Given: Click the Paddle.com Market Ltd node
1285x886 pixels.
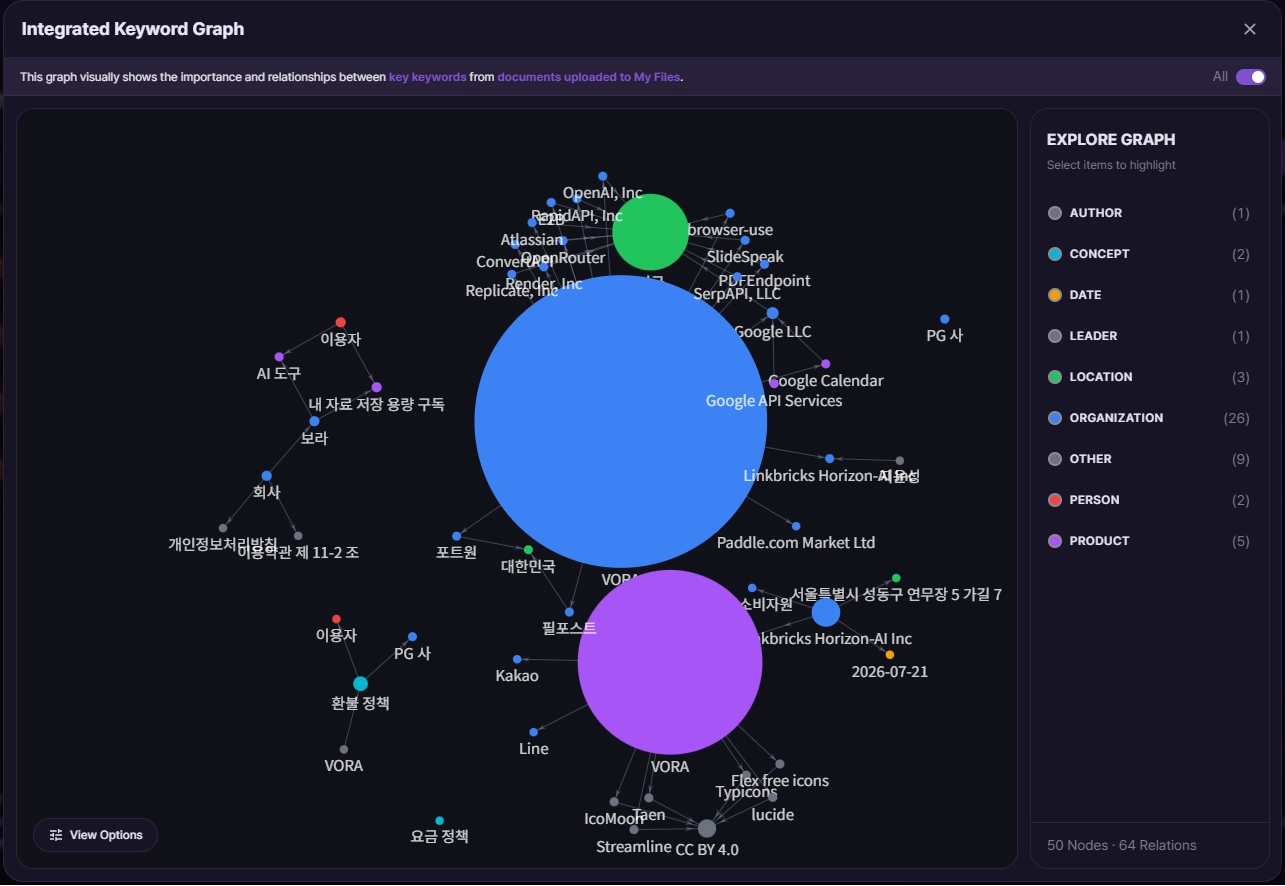Looking at the screenshot, I should pyautogui.click(x=796, y=526).
